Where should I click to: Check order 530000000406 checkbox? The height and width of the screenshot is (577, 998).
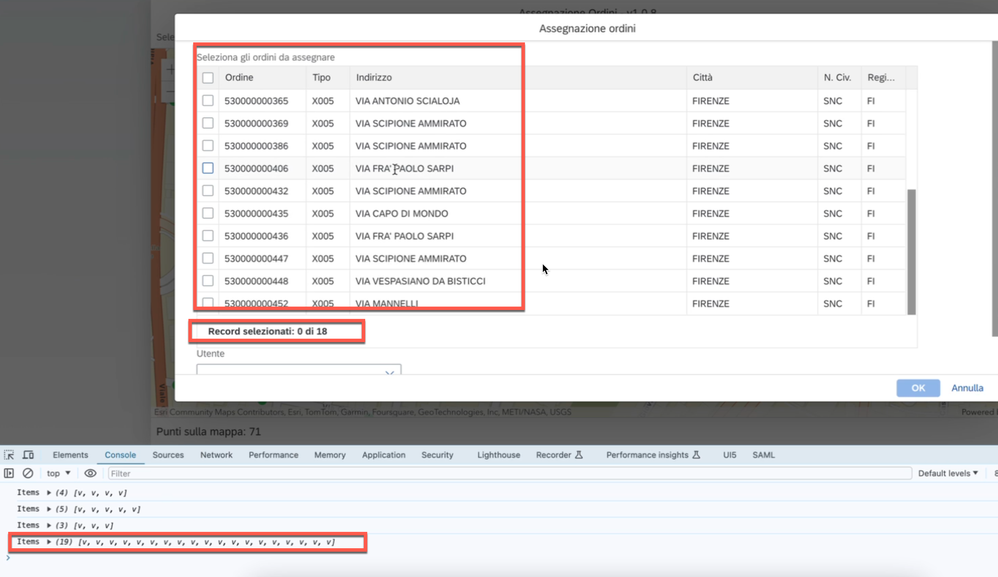pyautogui.click(x=207, y=168)
